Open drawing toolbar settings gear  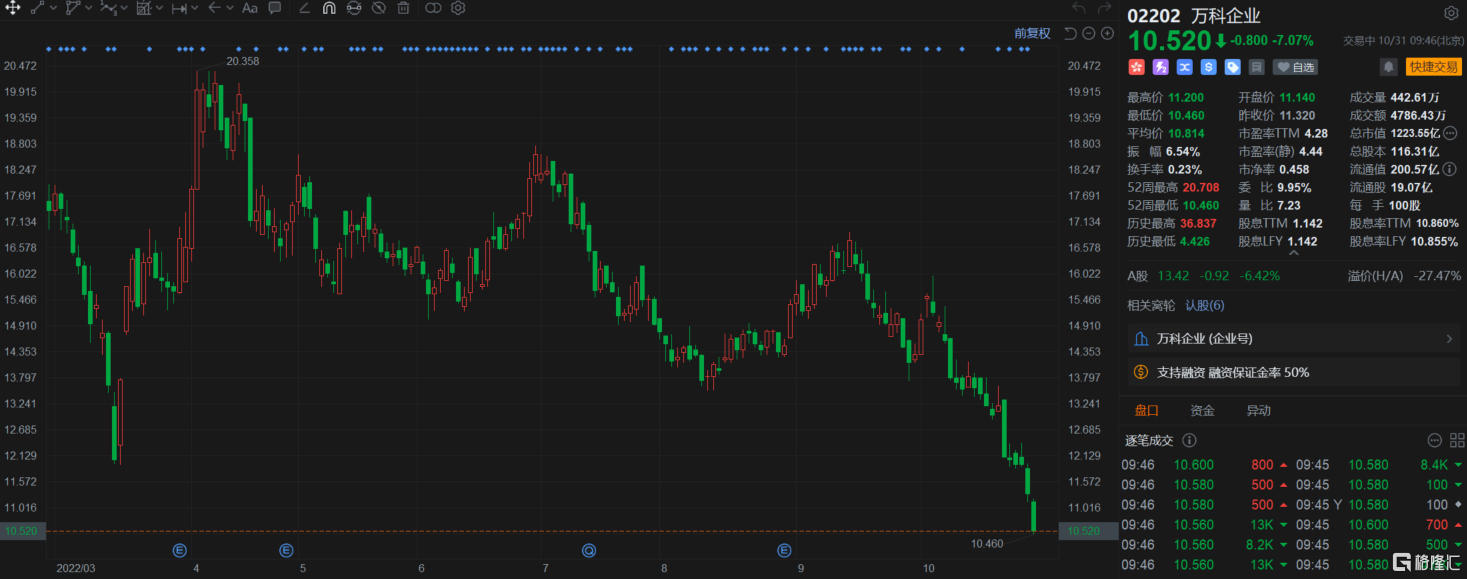[x=458, y=8]
